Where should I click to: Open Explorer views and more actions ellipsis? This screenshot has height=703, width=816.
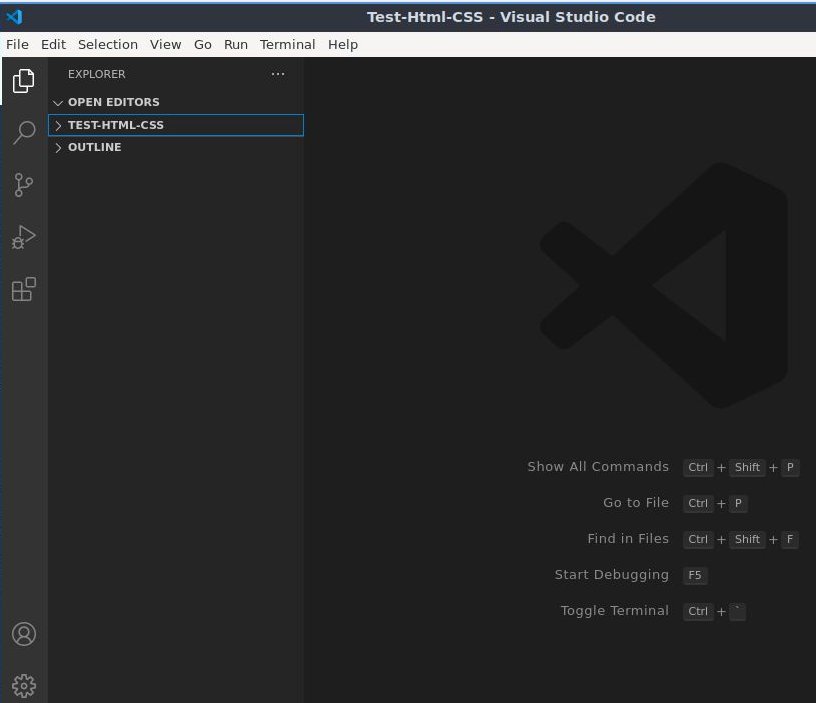[x=278, y=74]
